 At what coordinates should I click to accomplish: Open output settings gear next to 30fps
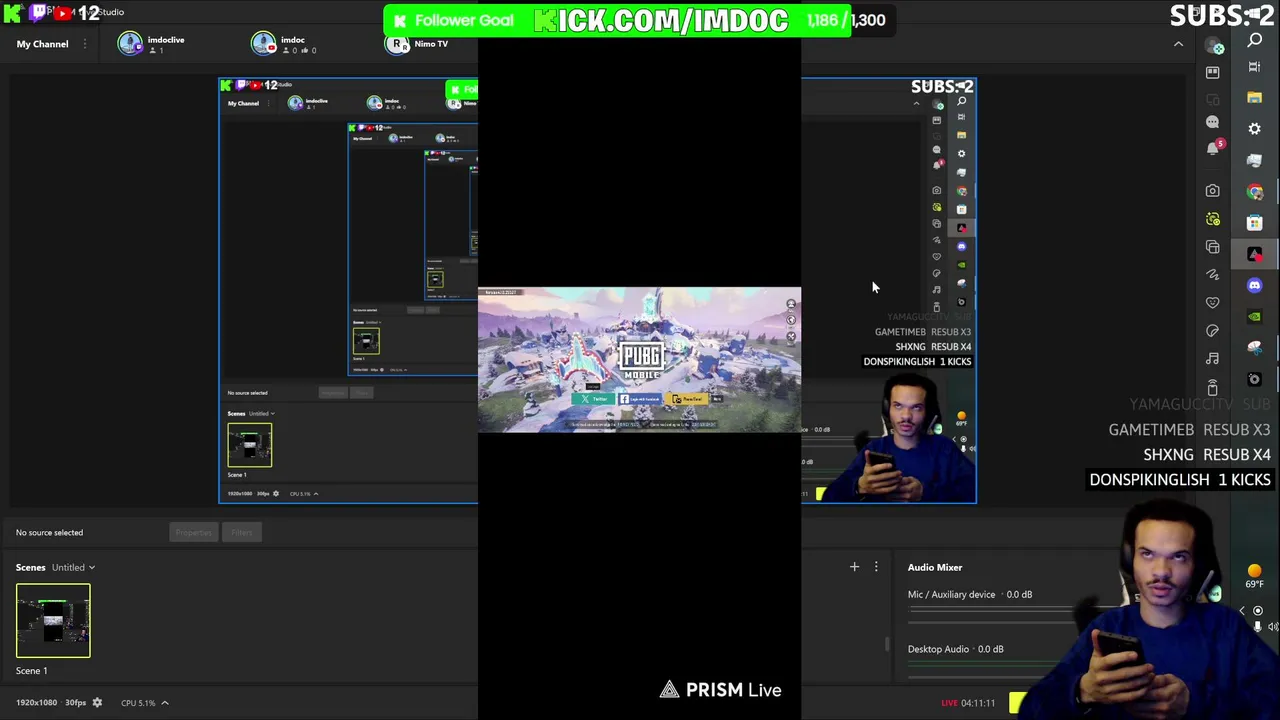tap(97, 703)
